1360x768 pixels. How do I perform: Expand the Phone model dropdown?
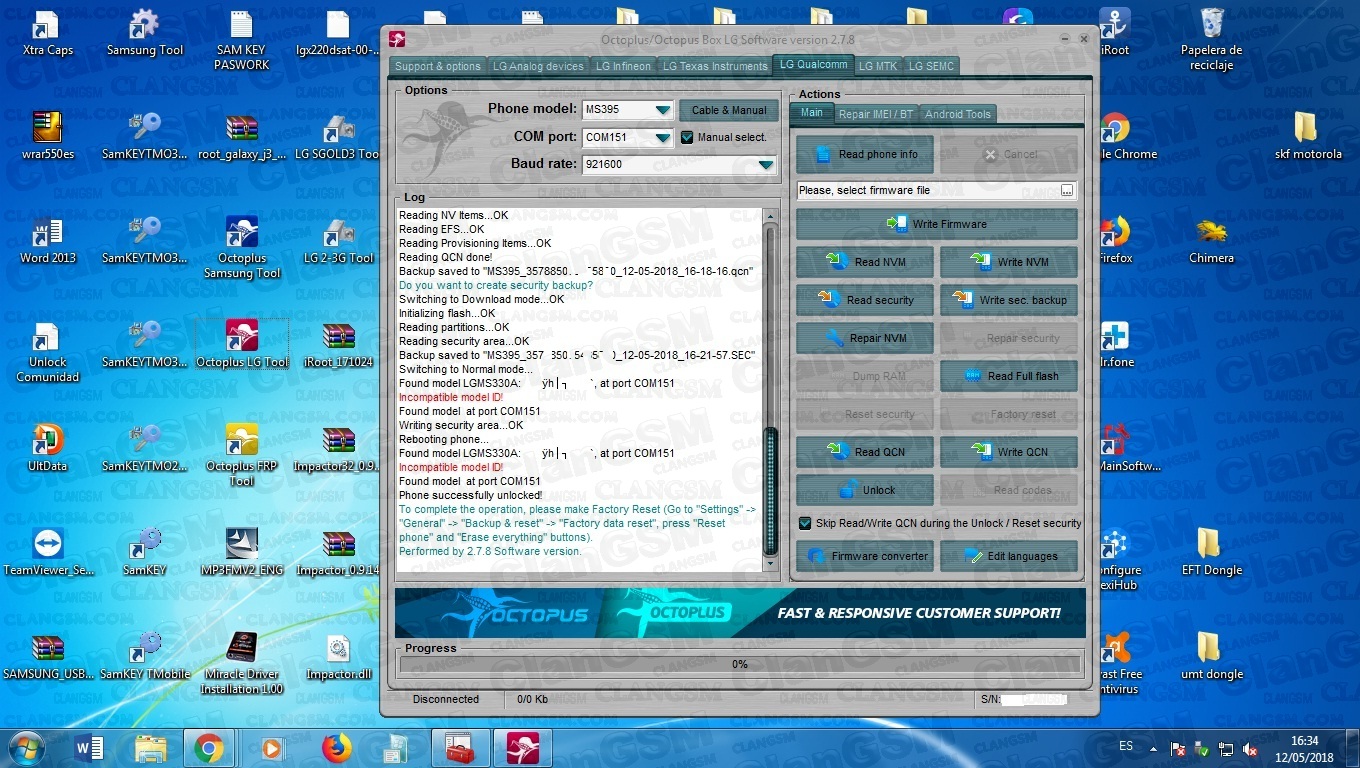(663, 110)
